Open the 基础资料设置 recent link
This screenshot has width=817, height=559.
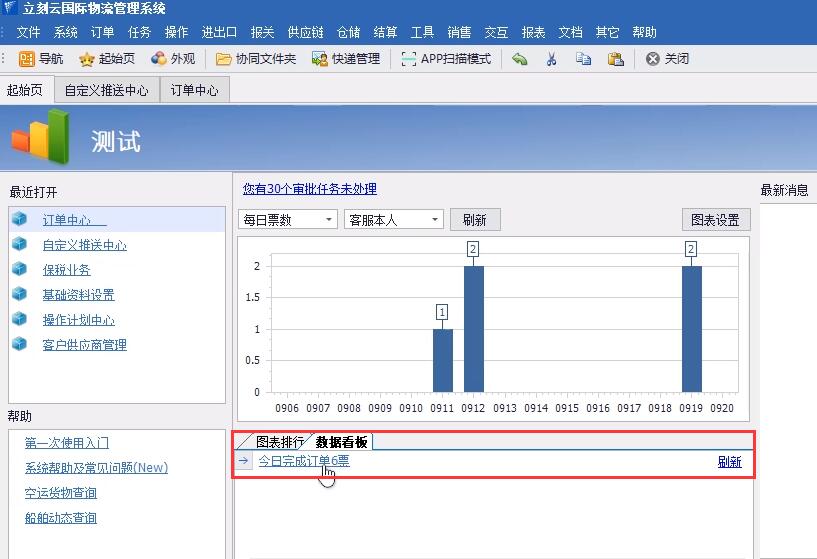click(x=79, y=295)
